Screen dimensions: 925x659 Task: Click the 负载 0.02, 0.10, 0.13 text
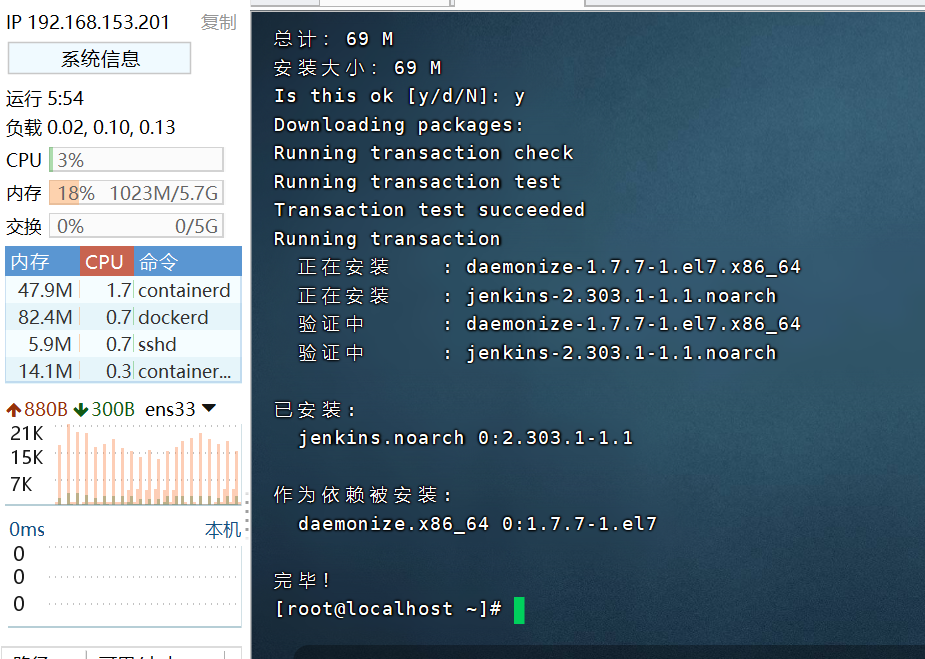[x=91, y=127]
